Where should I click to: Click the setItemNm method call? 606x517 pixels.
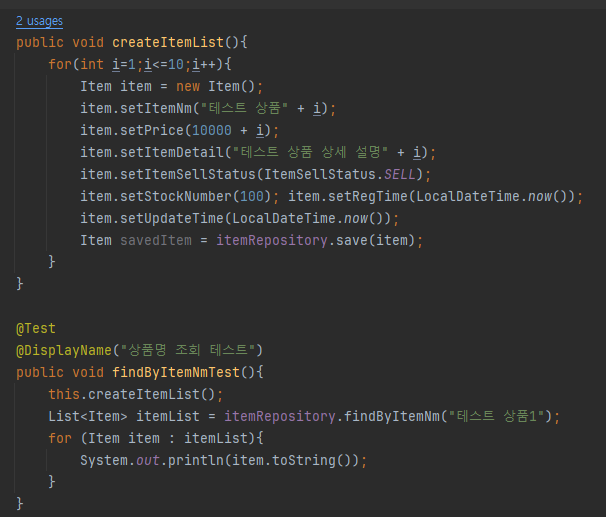[x=156, y=108]
